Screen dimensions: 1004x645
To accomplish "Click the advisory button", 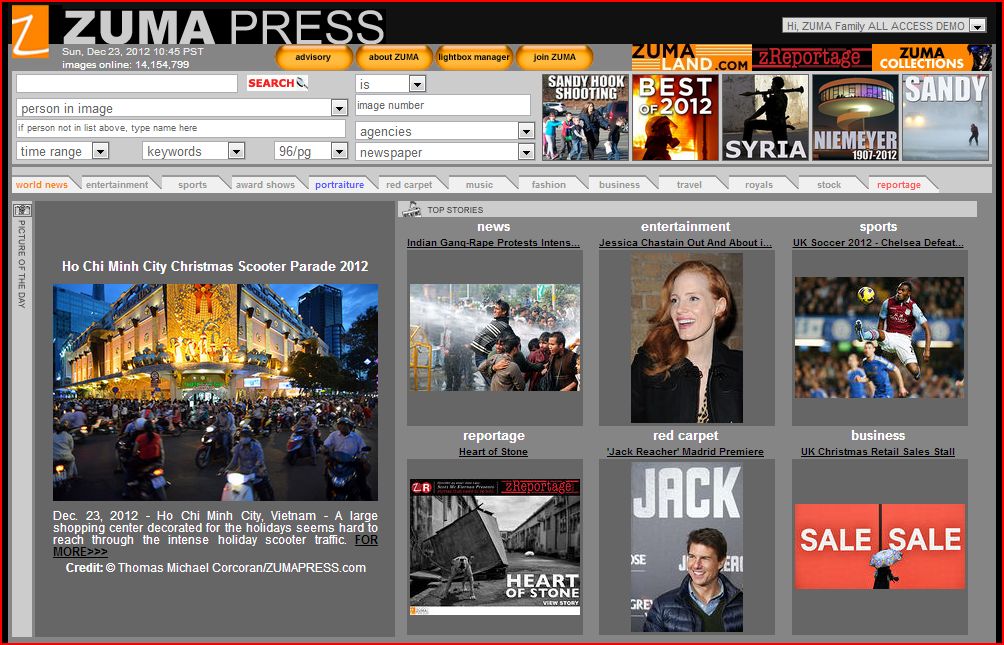I will tap(313, 57).
